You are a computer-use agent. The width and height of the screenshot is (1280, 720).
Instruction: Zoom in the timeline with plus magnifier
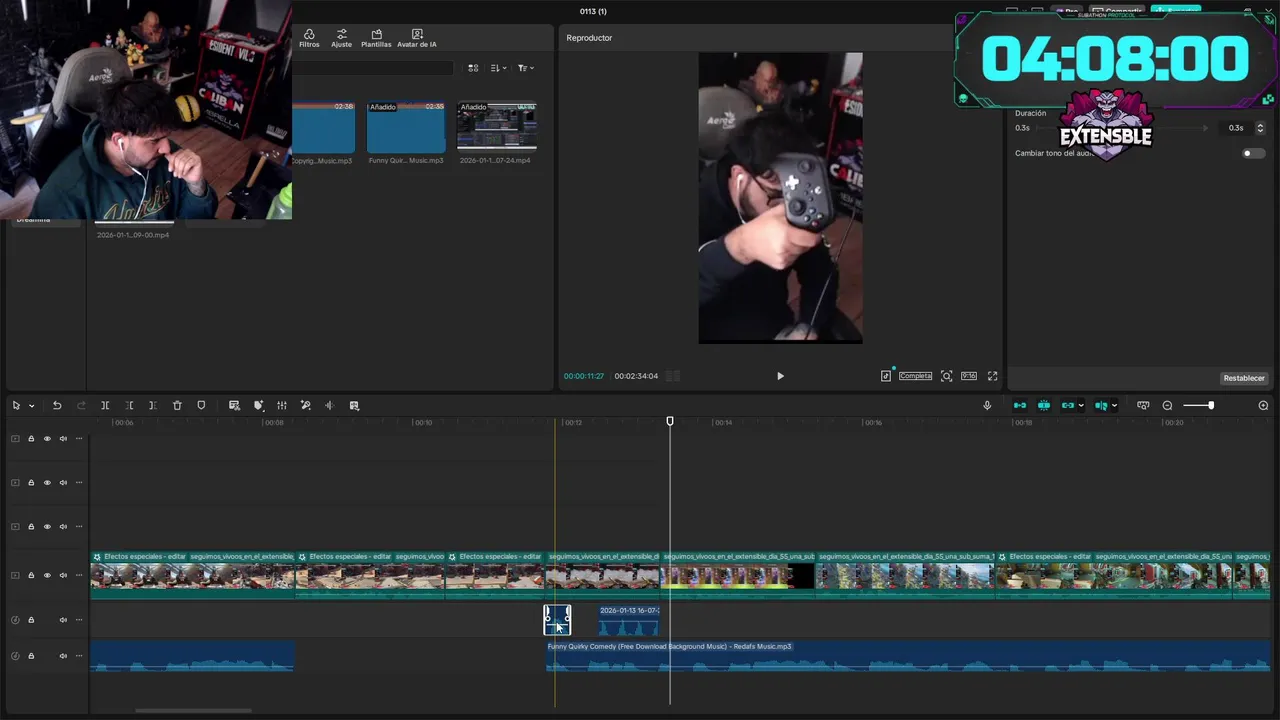click(1263, 405)
